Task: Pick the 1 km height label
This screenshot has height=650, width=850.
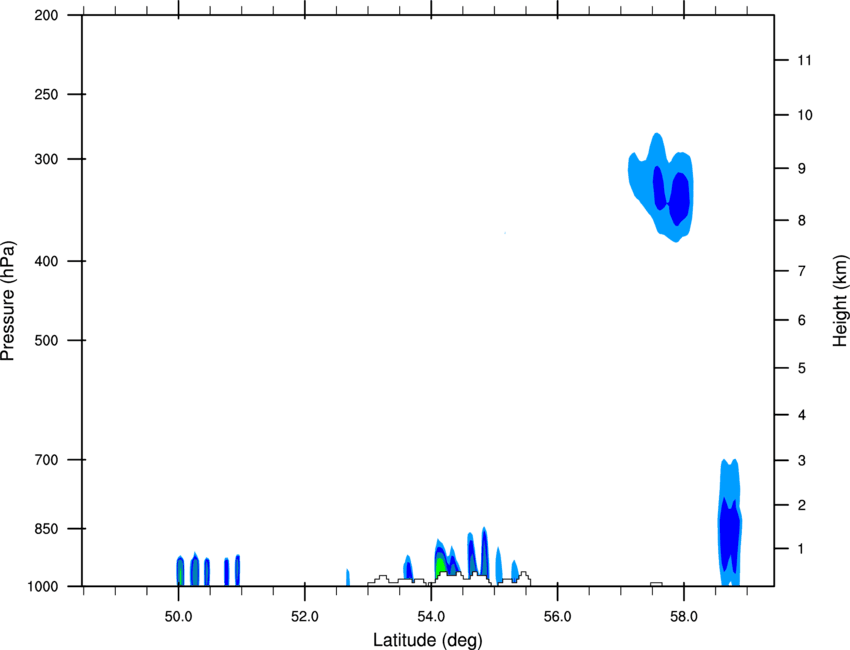Action: click(x=802, y=549)
